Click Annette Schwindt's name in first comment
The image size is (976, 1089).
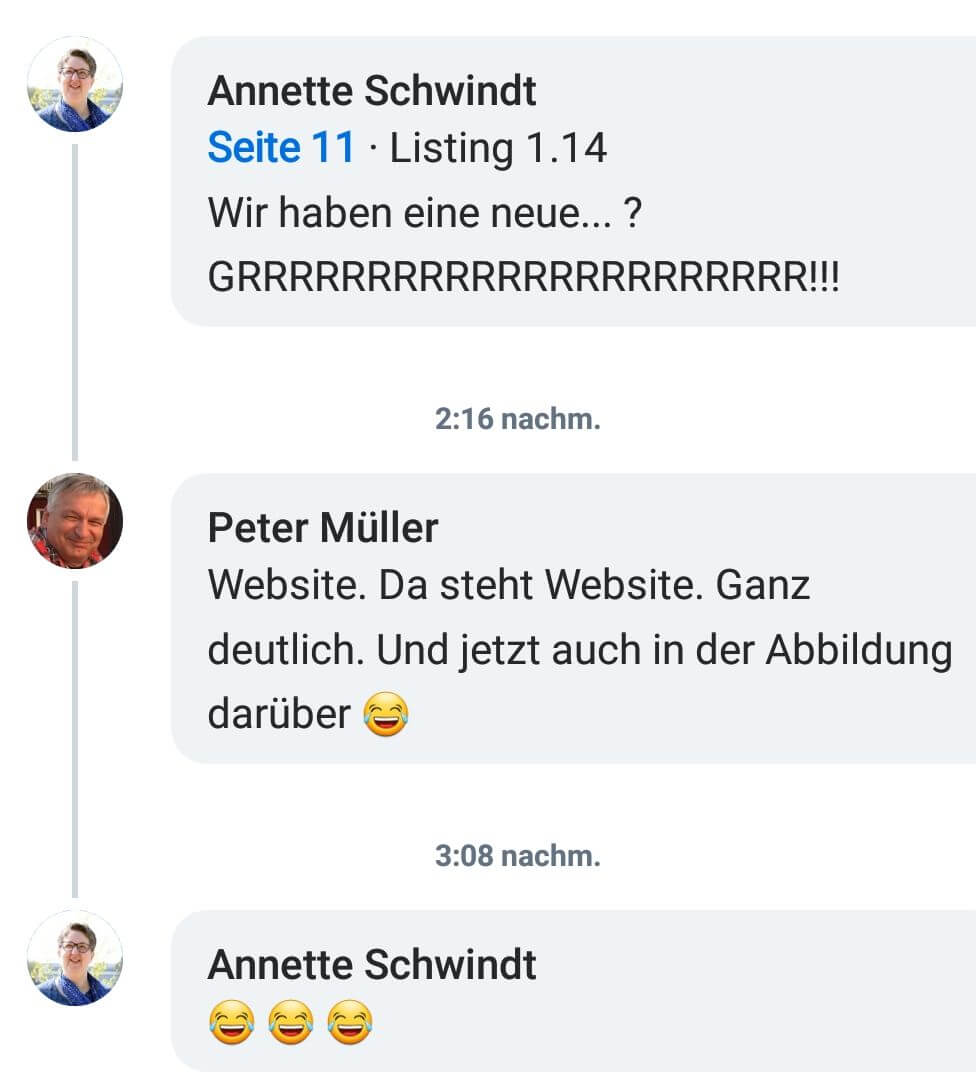[372, 90]
